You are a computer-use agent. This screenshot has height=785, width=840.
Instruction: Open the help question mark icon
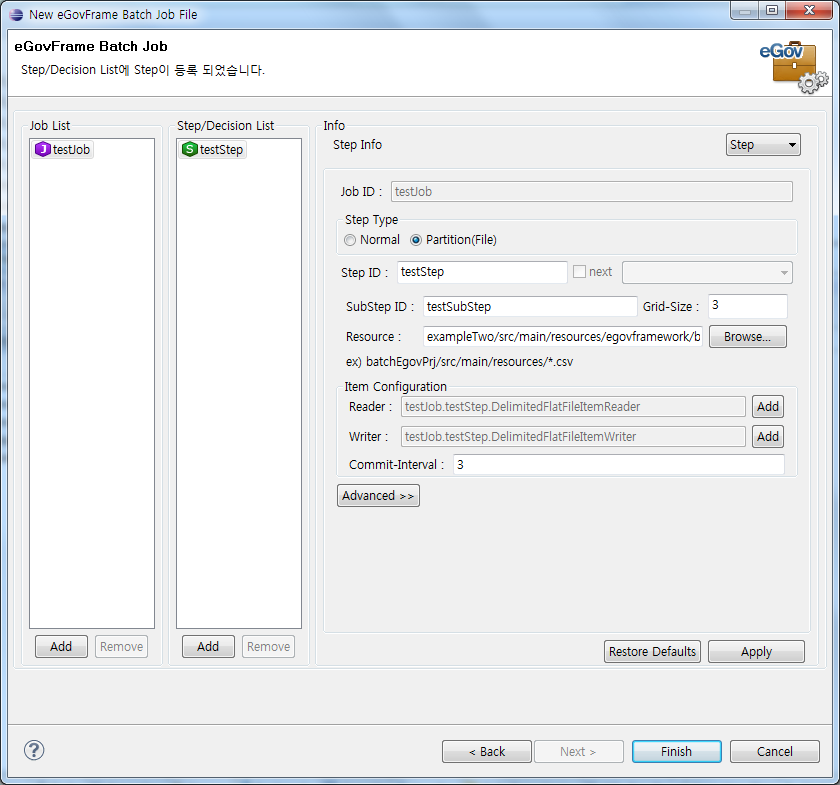click(34, 750)
